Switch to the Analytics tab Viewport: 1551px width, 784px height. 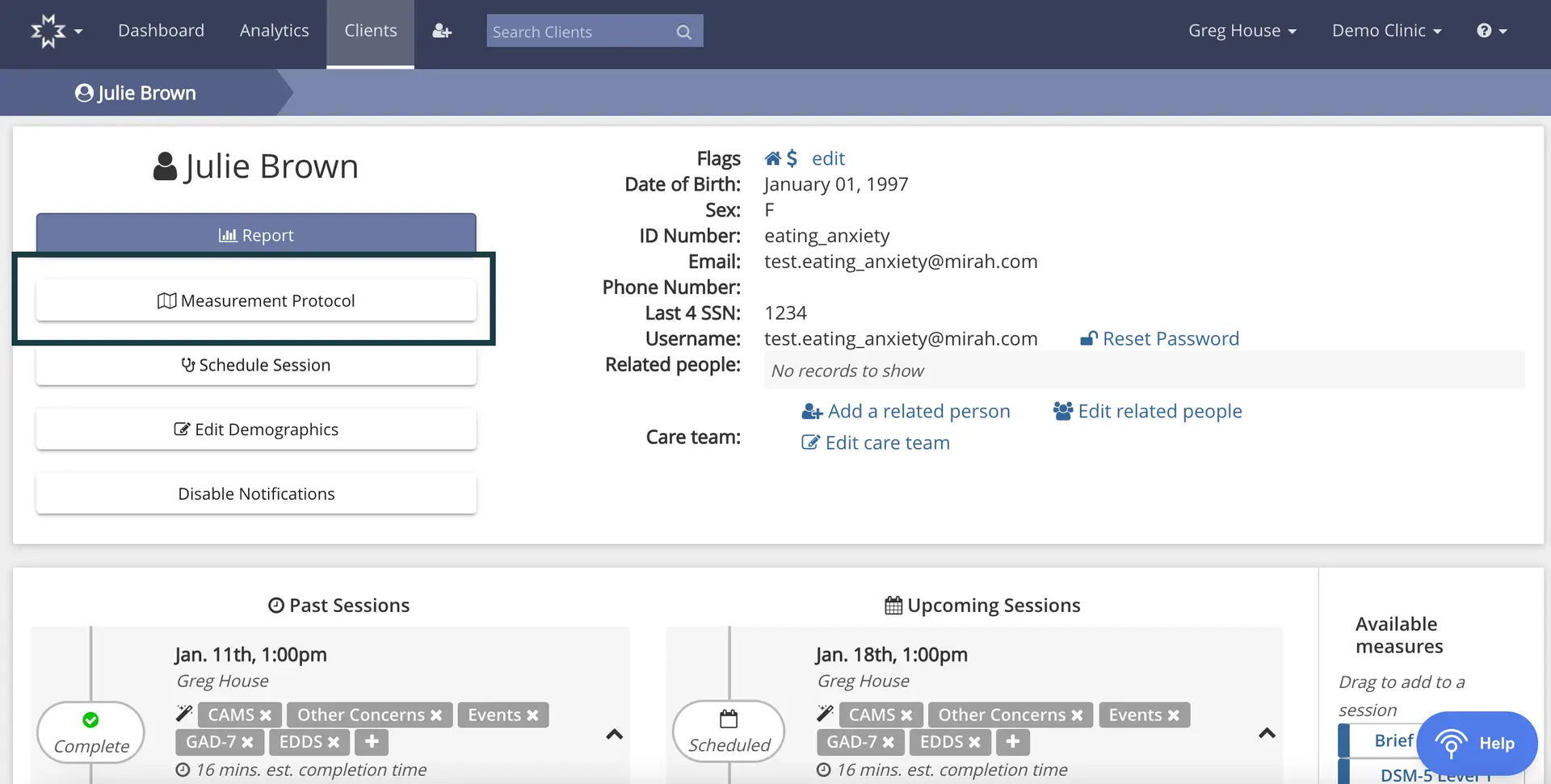pos(274,30)
